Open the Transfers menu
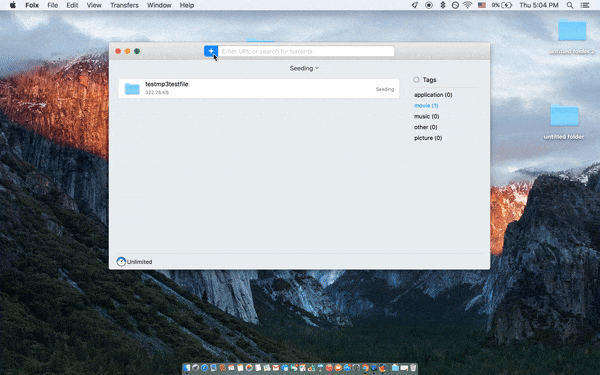Image resolution: width=600 pixels, height=375 pixels. click(x=124, y=5)
